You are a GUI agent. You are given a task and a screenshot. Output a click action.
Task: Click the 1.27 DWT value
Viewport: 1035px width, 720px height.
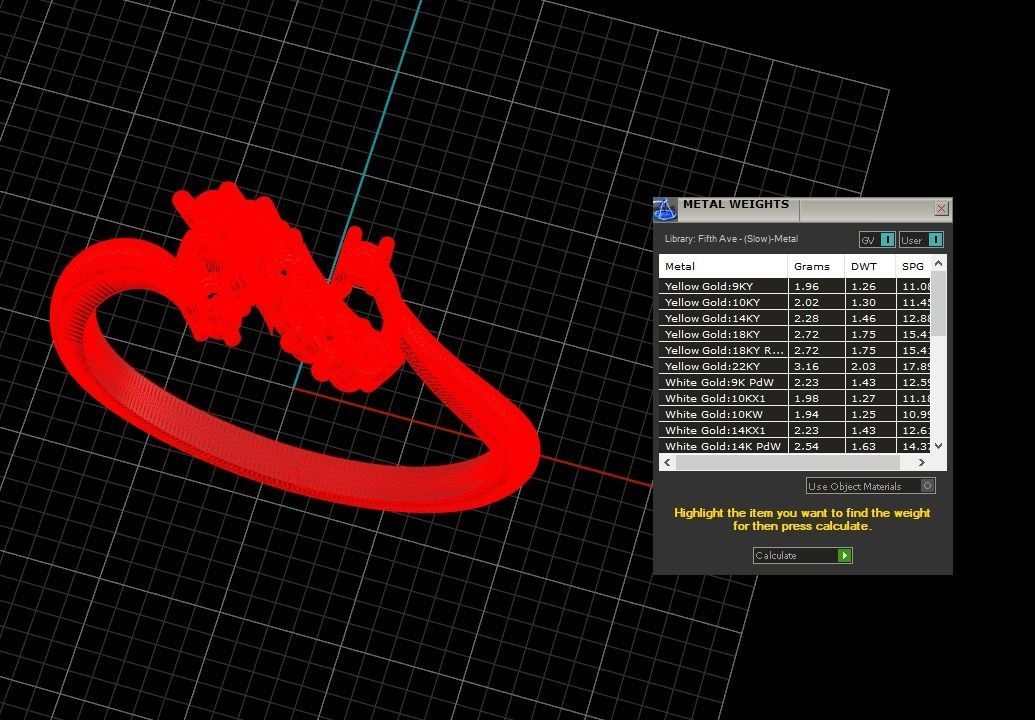click(863, 398)
